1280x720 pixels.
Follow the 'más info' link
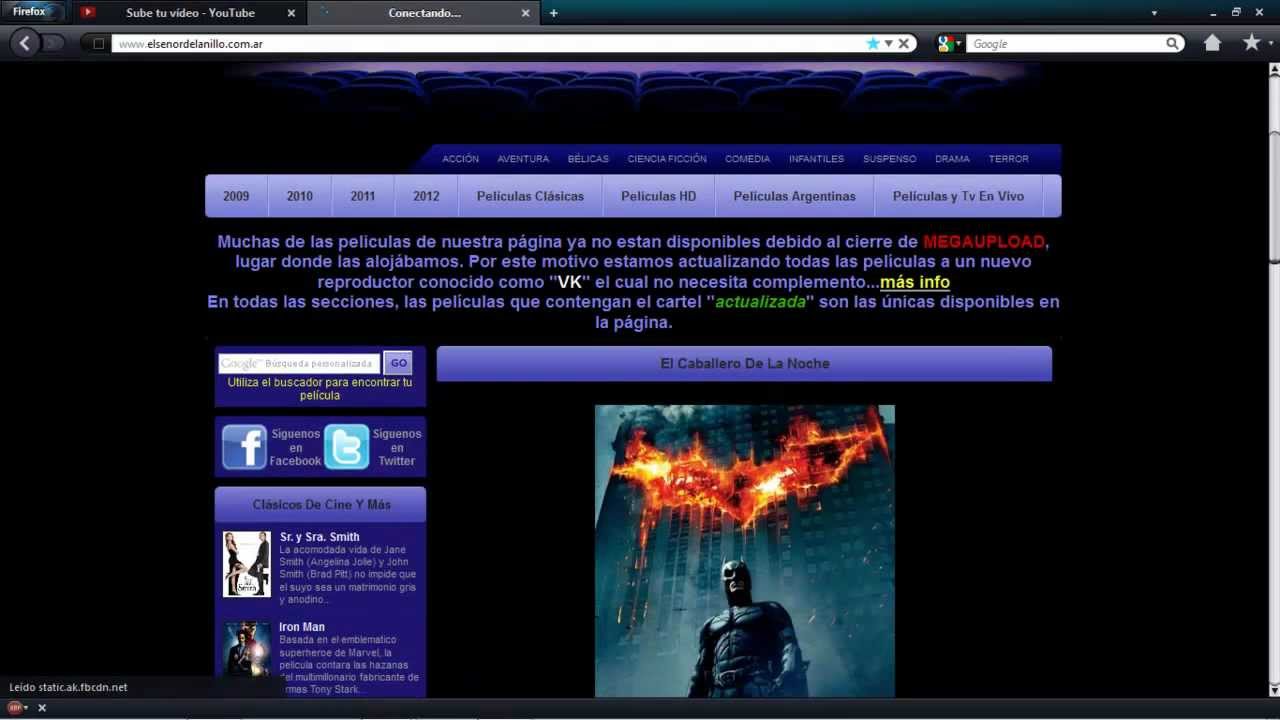click(915, 282)
